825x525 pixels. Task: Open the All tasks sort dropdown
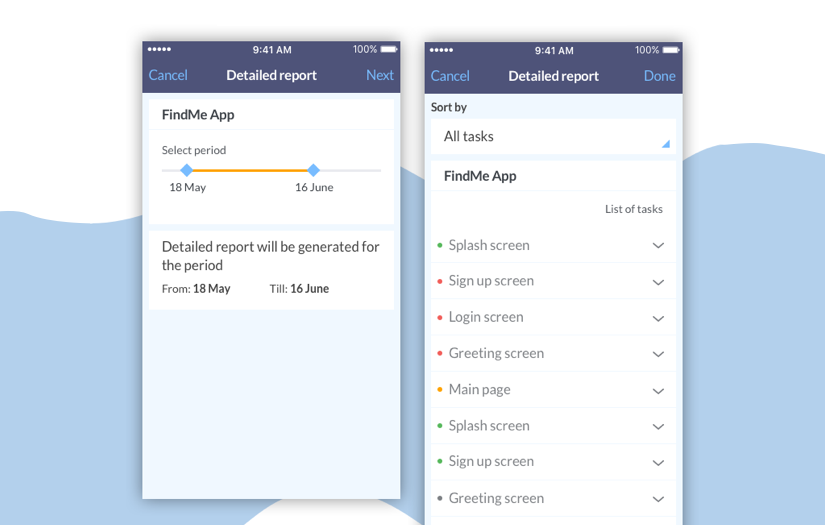[553, 137]
